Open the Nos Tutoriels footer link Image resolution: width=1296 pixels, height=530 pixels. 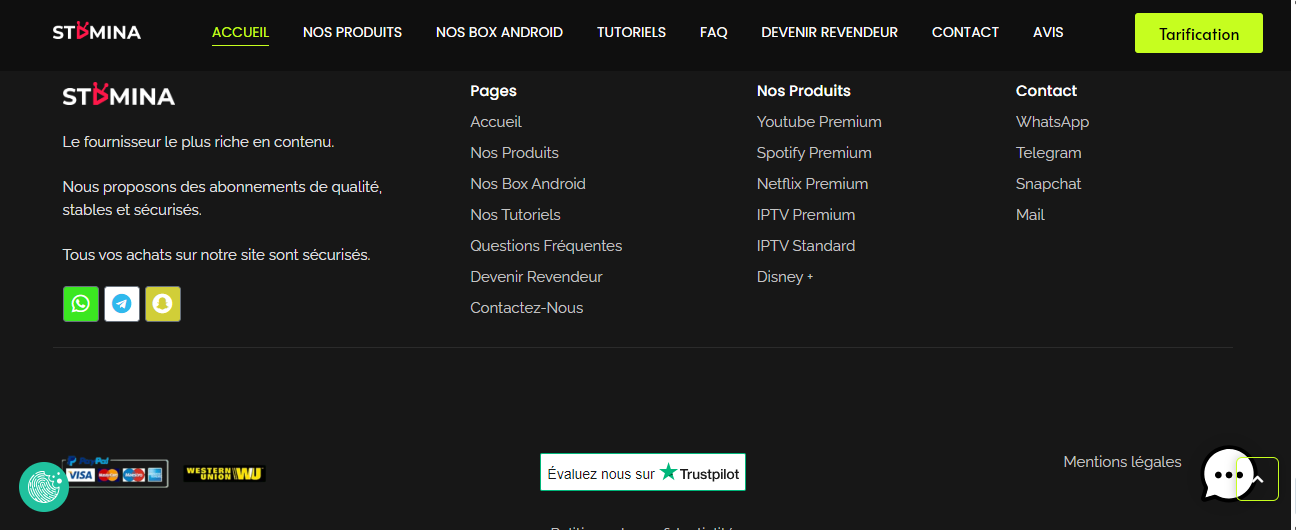coord(515,215)
